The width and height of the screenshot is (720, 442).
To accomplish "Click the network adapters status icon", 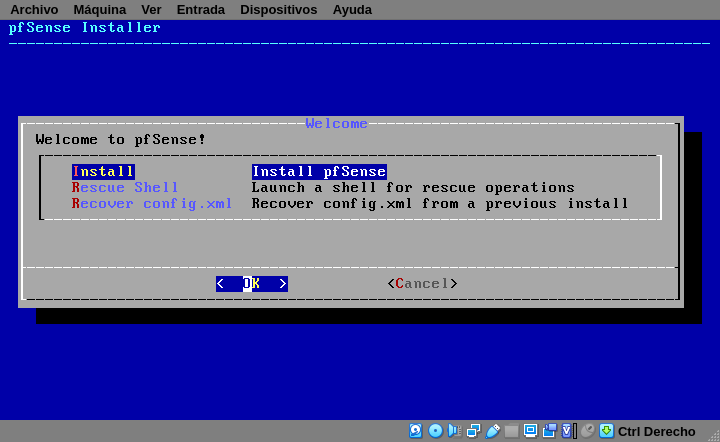I will tap(473, 431).
